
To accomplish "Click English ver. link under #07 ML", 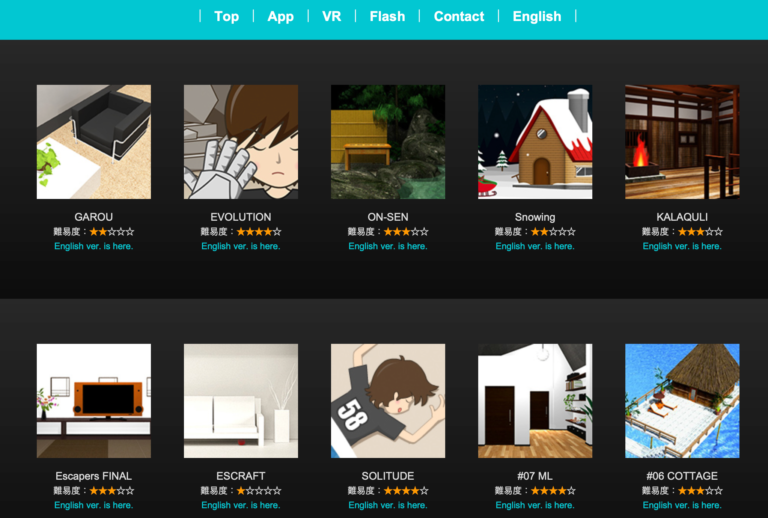I will [535, 505].
